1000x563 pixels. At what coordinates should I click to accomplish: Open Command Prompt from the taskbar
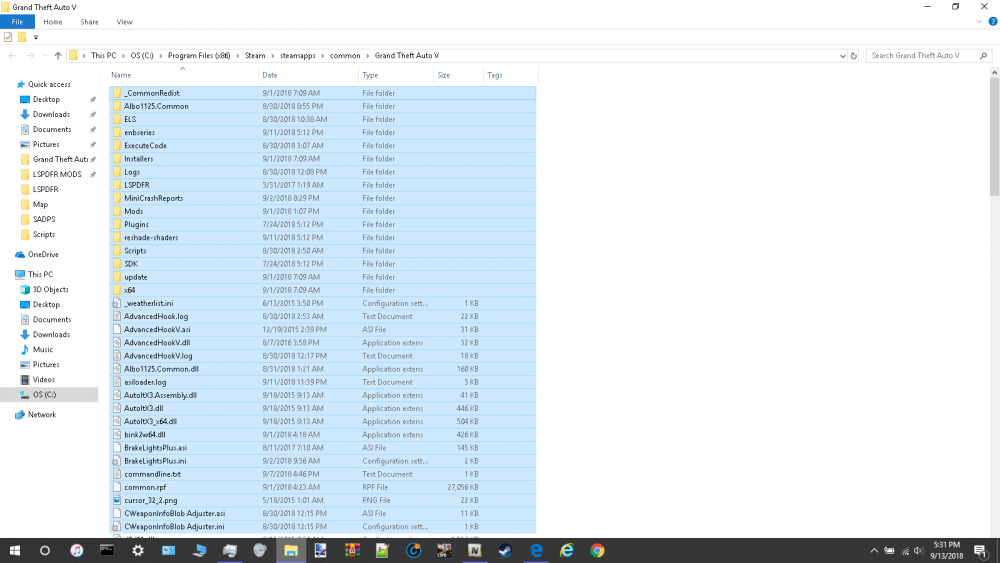[x=107, y=550]
